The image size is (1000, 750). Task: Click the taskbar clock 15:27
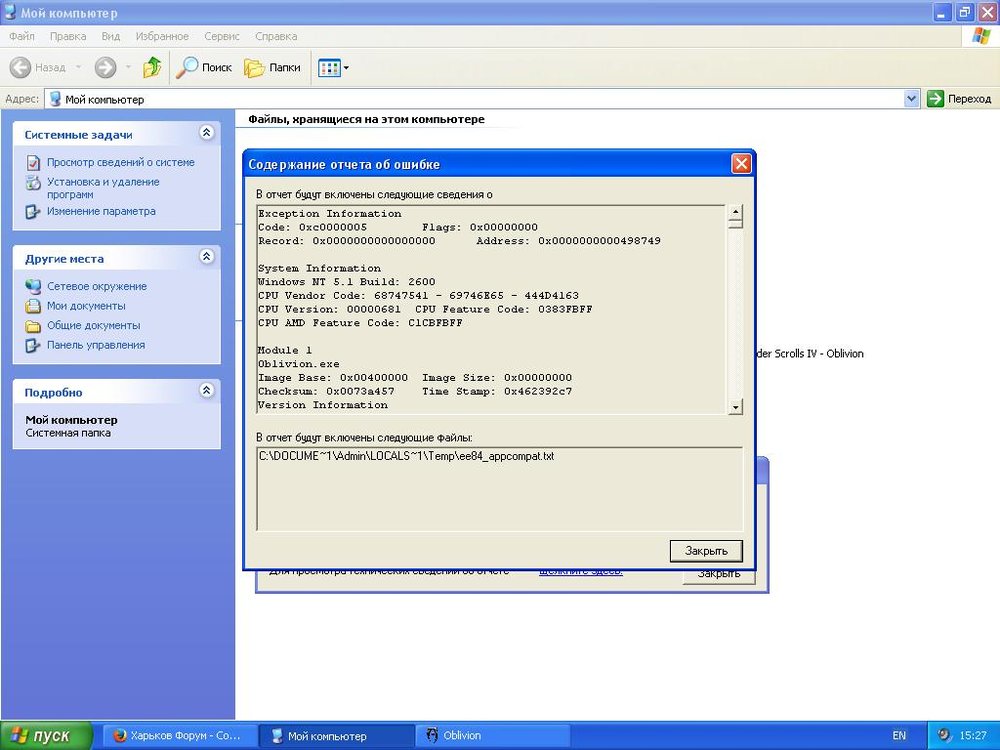(973, 736)
